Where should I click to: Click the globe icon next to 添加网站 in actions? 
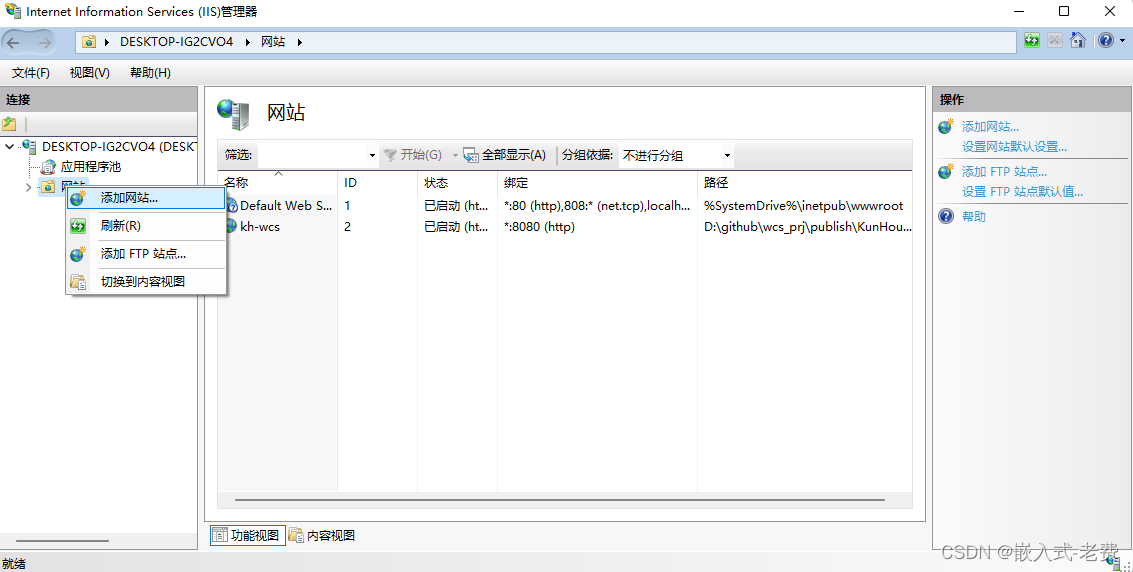point(947,126)
